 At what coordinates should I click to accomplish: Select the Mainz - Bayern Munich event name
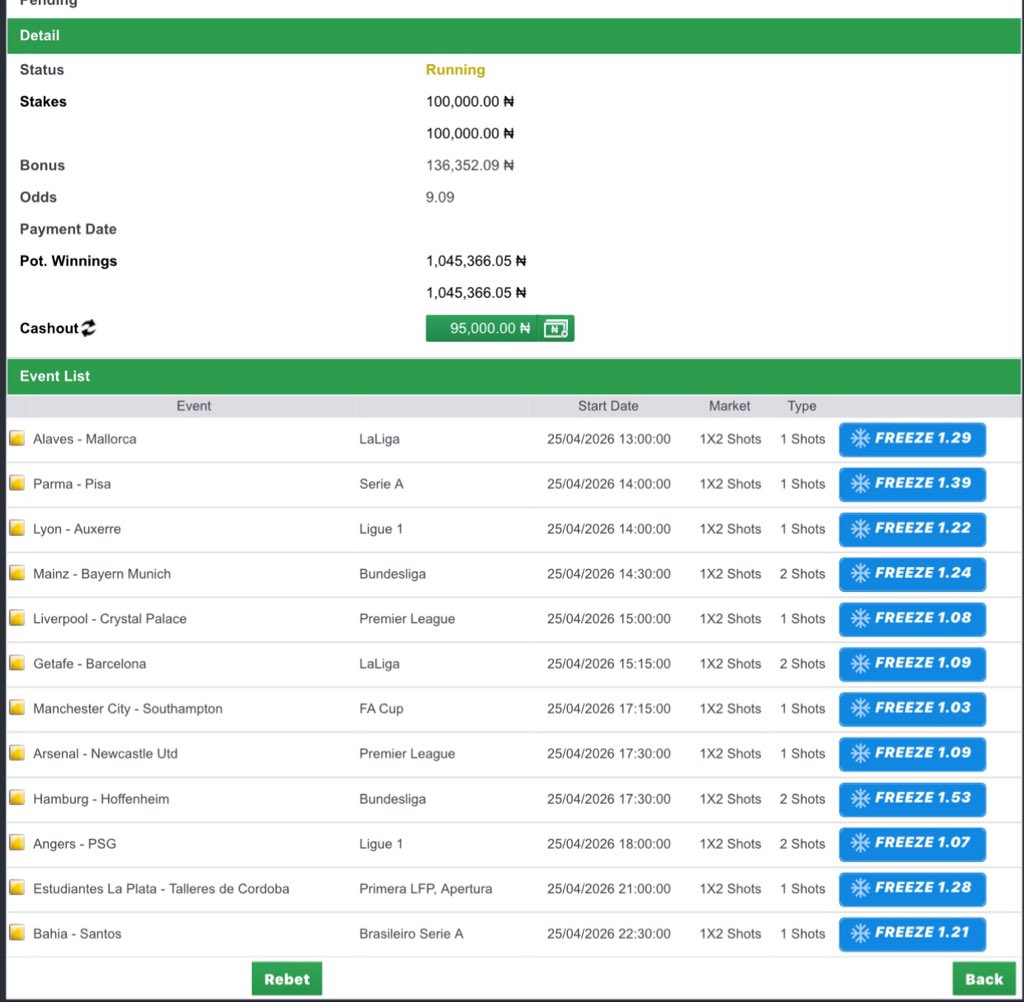102,574
